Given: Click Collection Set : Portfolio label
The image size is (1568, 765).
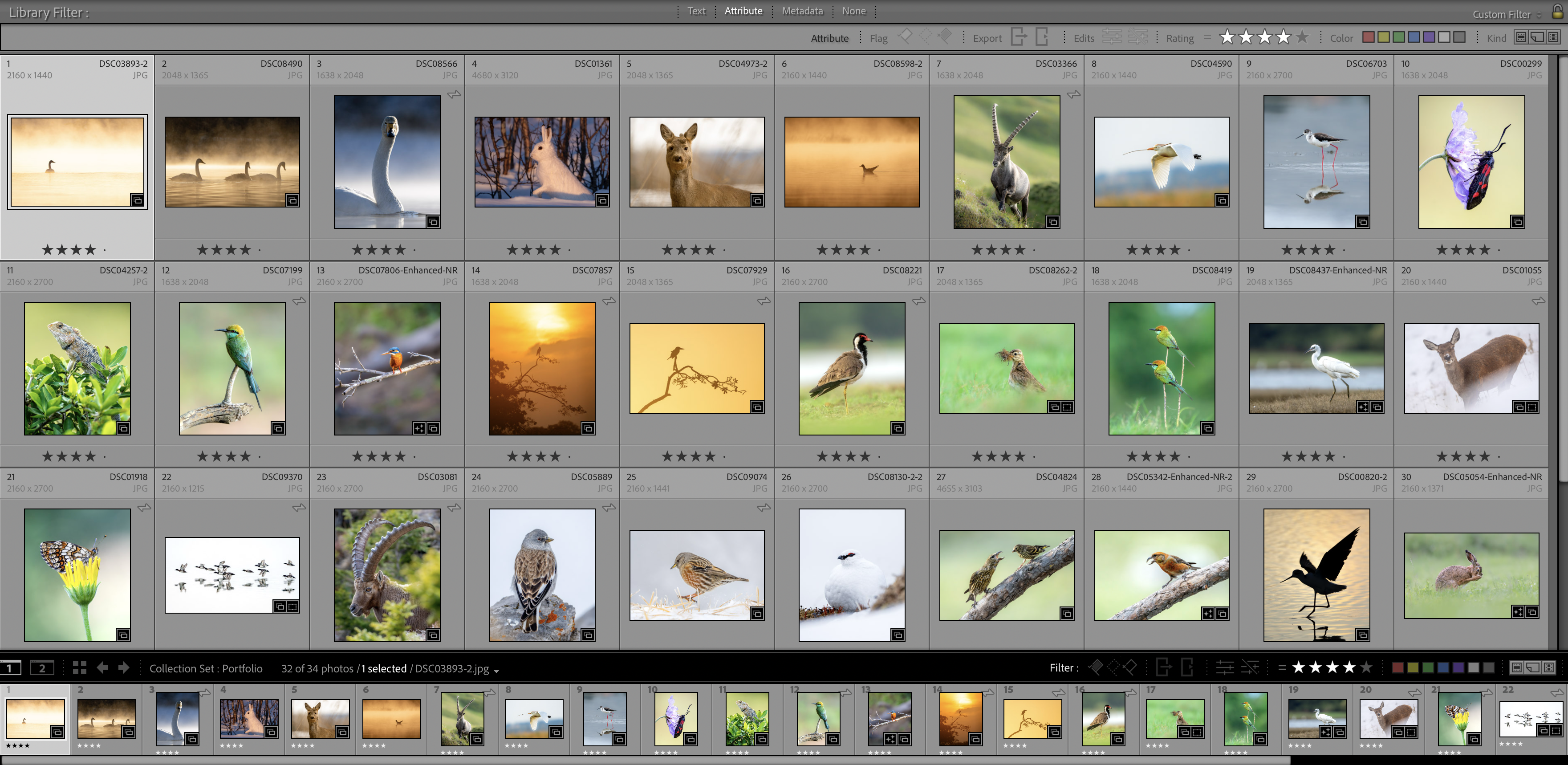Looking at the screenshot, I should 206,668.
